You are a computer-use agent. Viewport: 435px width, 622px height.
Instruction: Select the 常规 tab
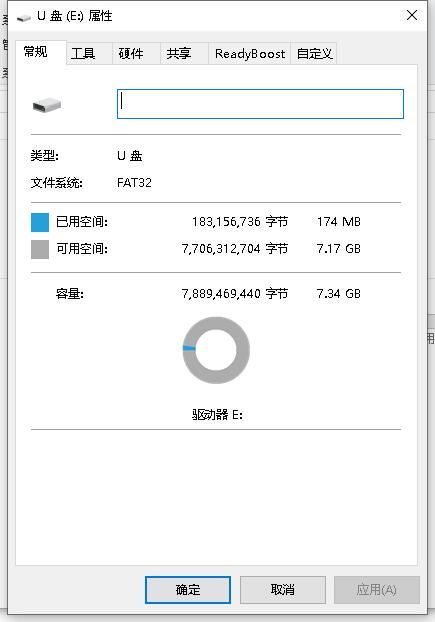coord(40,52)
